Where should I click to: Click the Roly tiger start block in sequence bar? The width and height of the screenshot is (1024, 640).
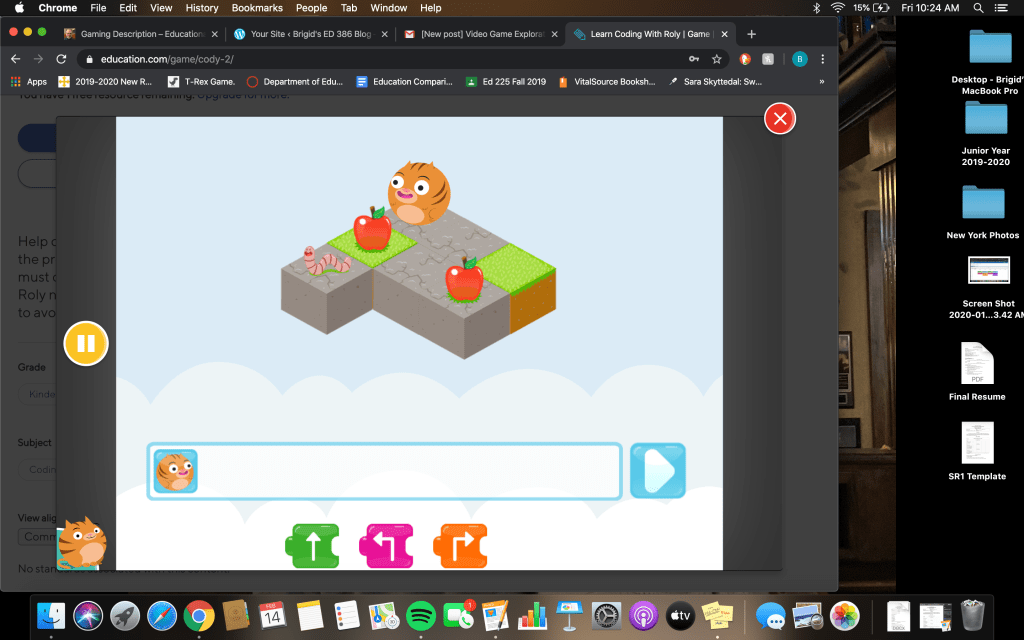click(x=176, y=471)
